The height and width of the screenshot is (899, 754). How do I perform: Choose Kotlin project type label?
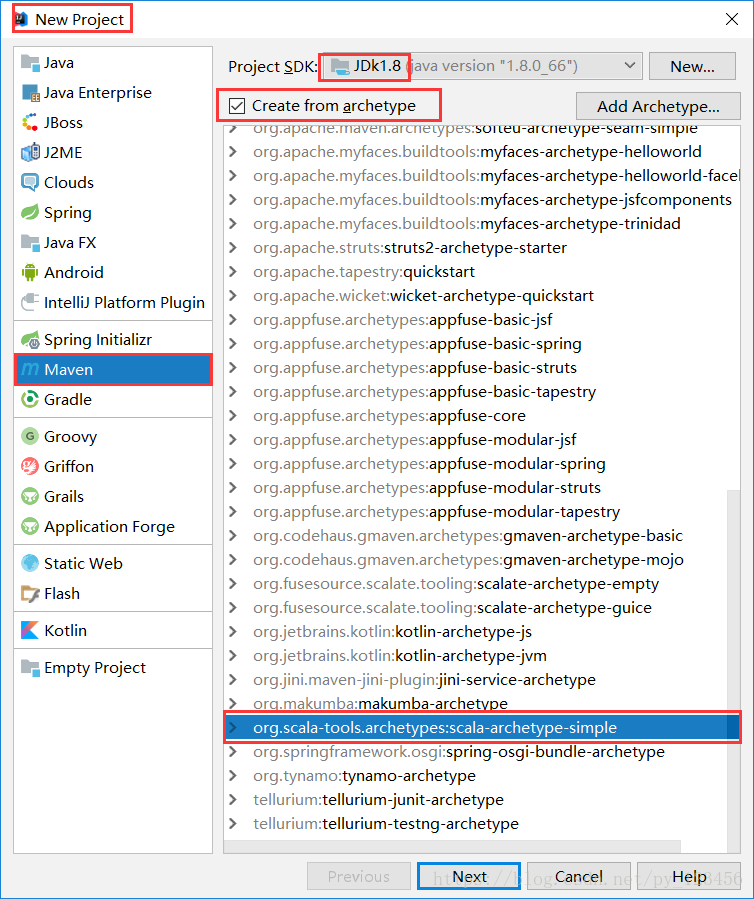65,630
